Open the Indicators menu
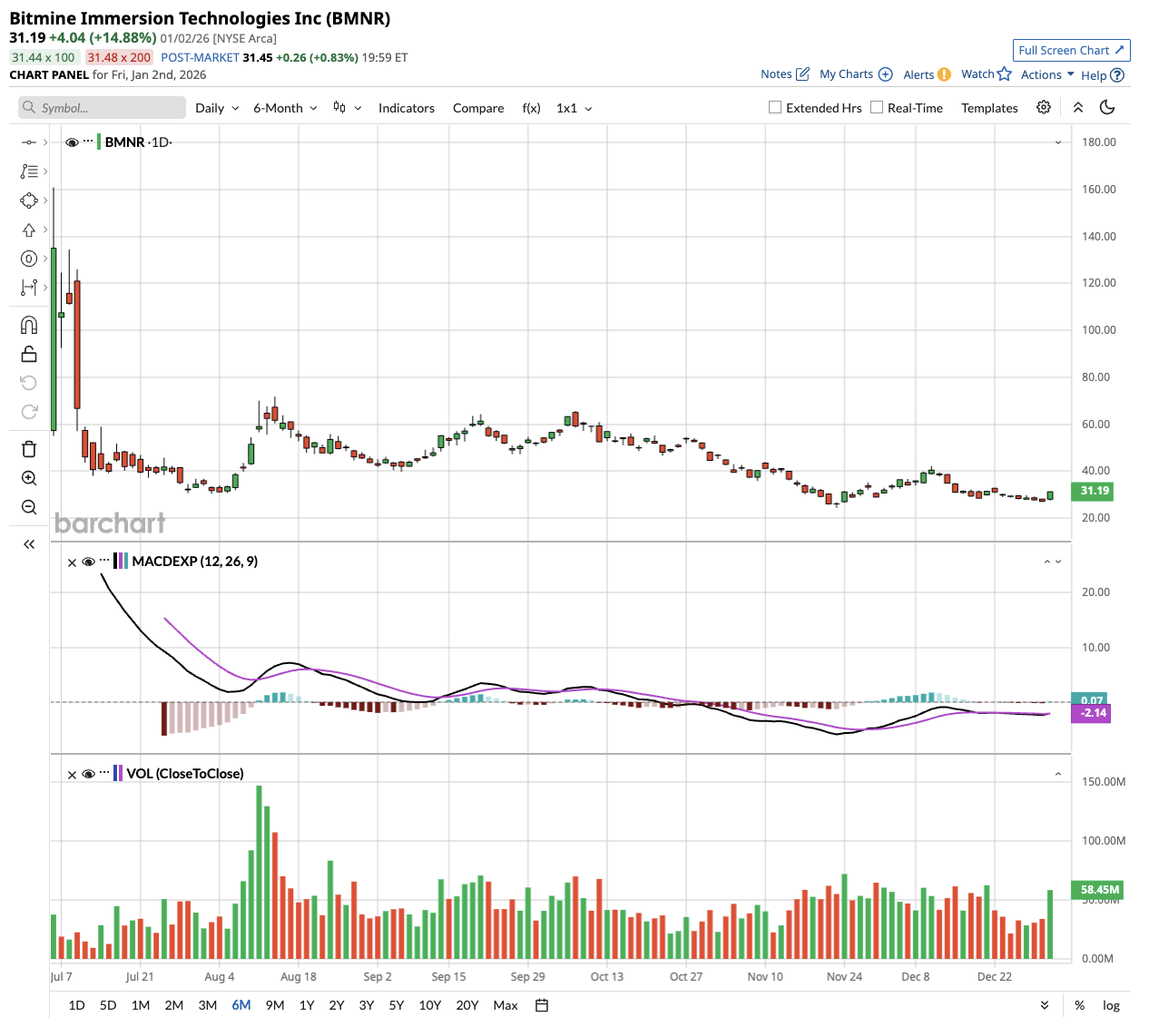Image resolution: width=1149 pixels, height=1036 pixels. [406, 108]
